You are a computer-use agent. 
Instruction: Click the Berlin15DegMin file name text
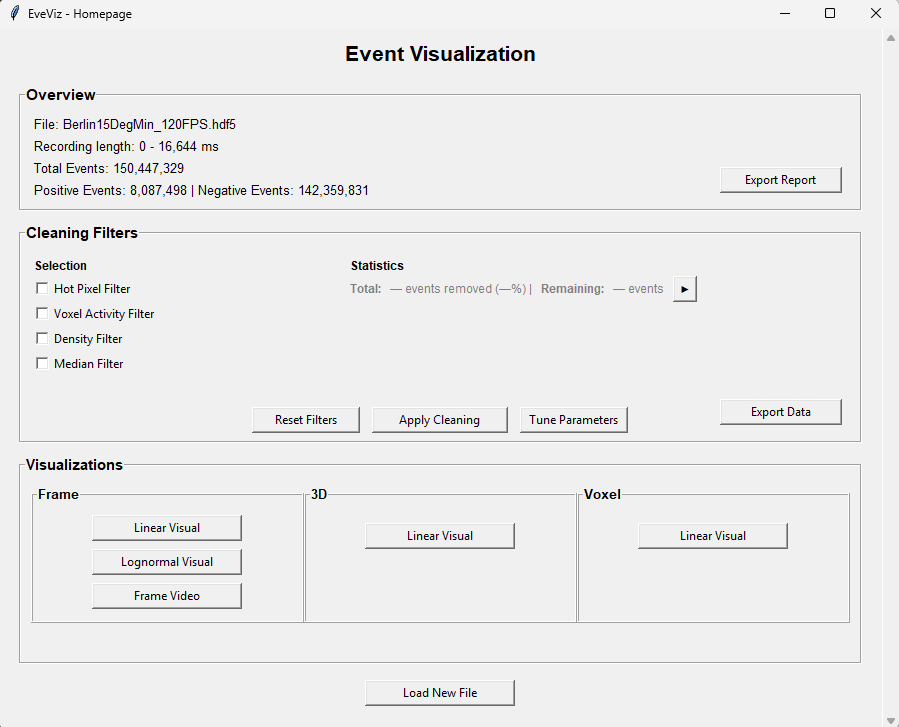(147, 124)
